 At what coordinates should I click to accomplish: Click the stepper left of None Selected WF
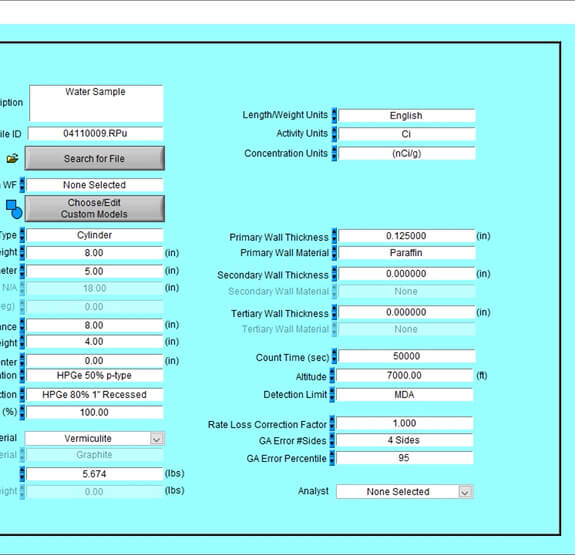(x=22, y=185)
